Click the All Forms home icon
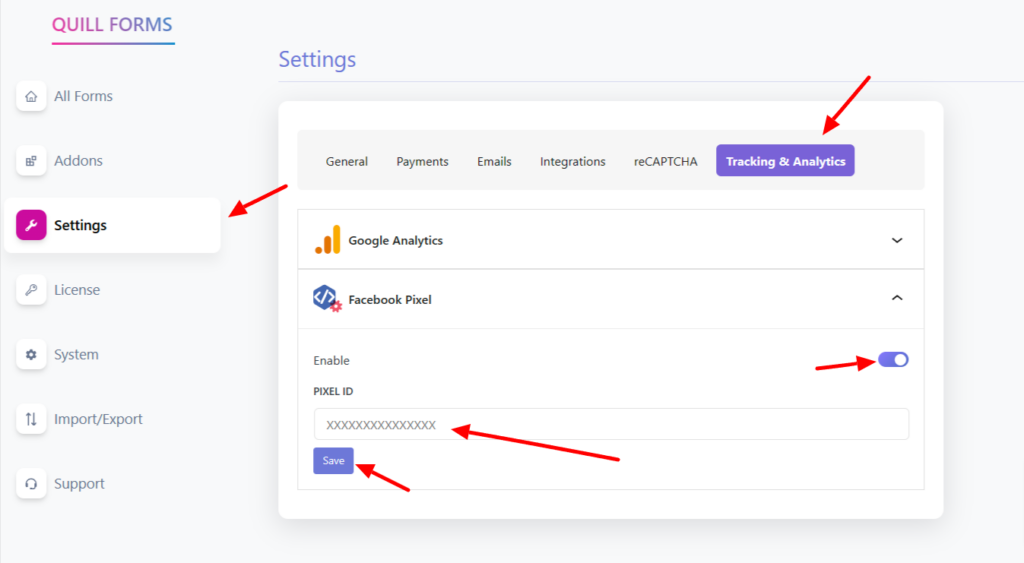This screenshot has height=563, width=1024. (x=31, y=96)
